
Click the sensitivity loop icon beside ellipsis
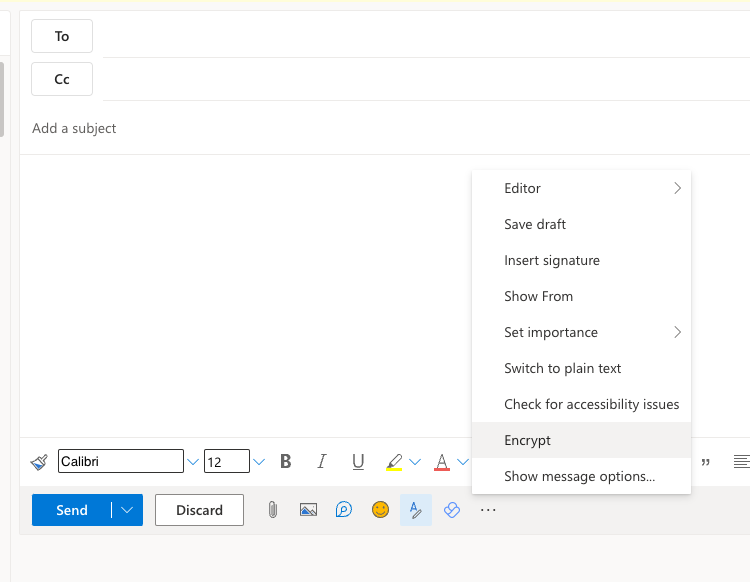[452, 510]
